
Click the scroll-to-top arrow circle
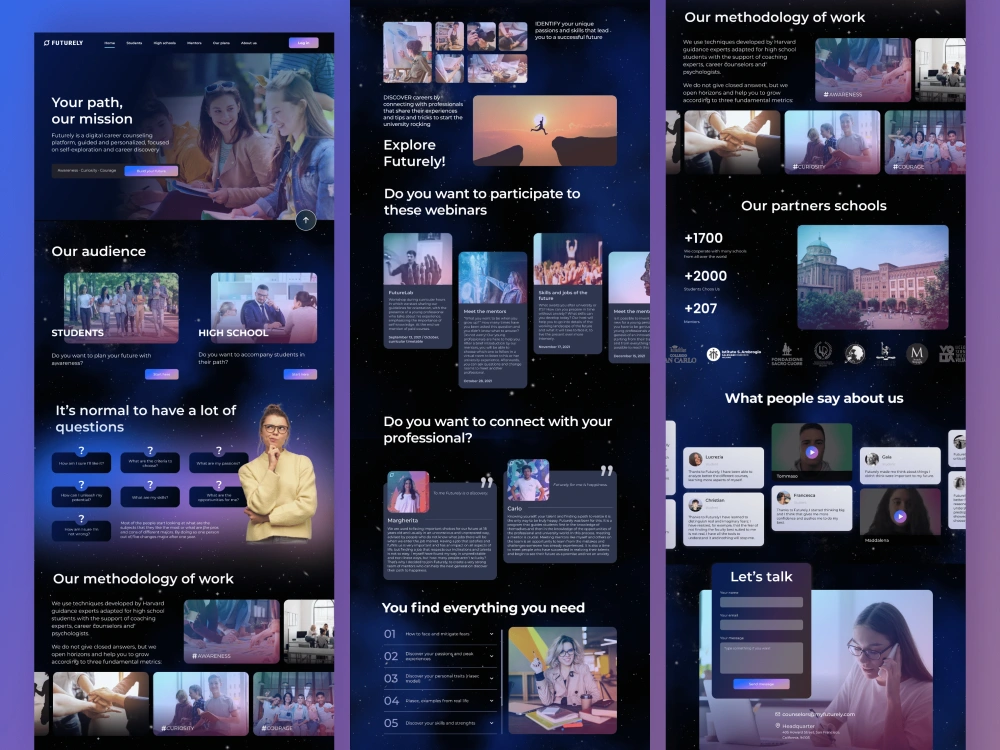click(306, 220)
